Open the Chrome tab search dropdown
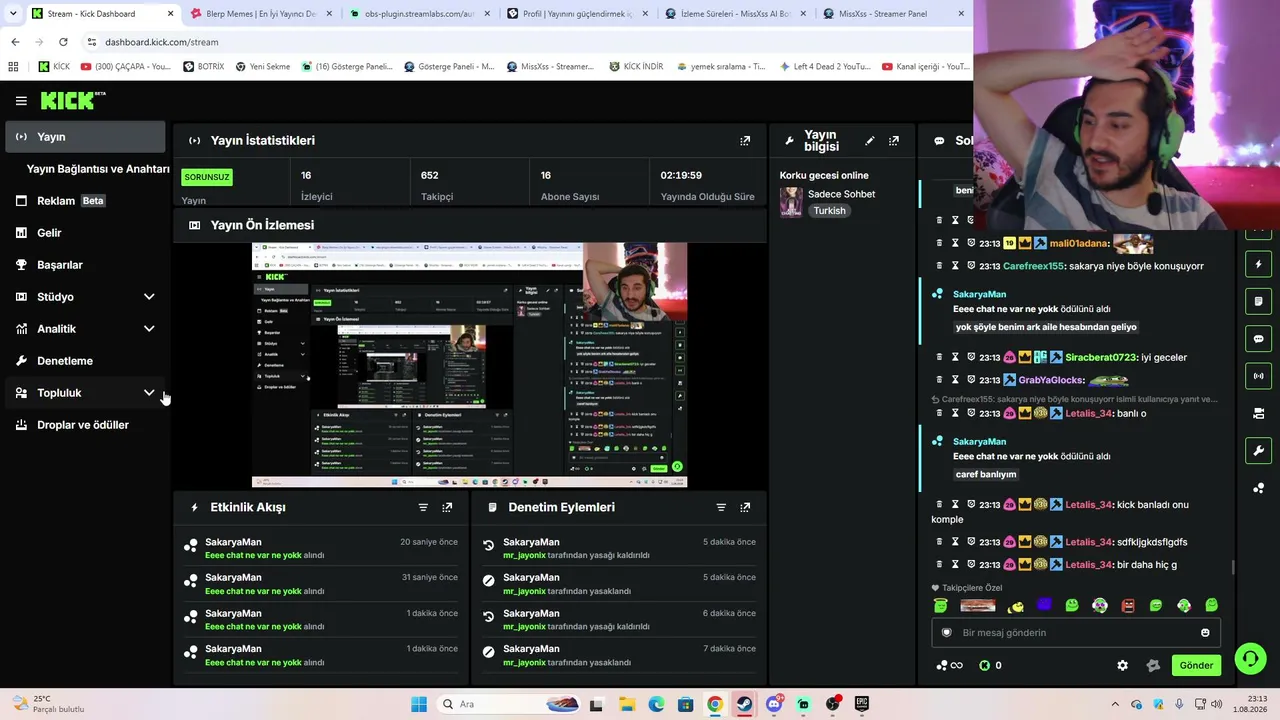The image size is (1280, 720). (13, 14)
